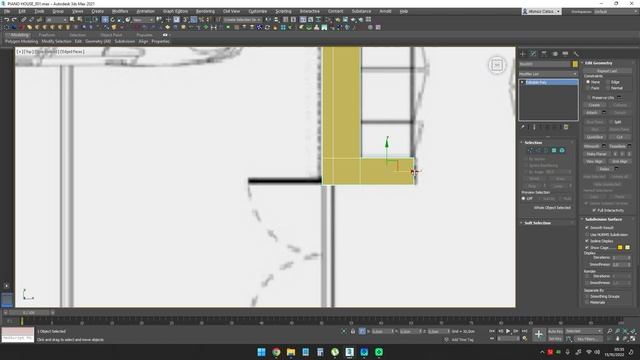Open the key filter Selected dropdown

(584, 331)
